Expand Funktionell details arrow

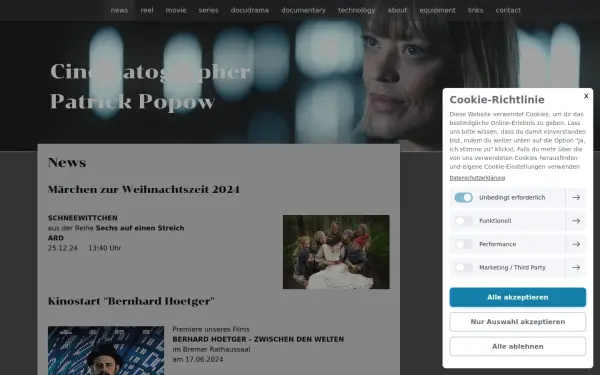(x=576, y=221)
